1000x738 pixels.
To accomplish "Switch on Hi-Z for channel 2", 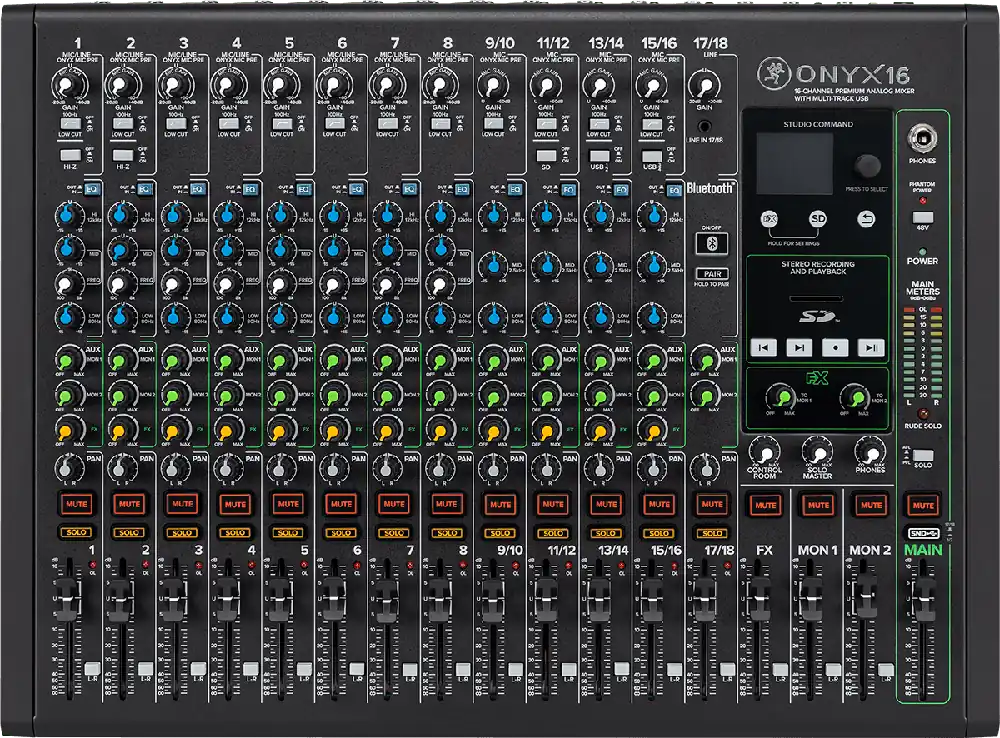I will coord(122,155).
